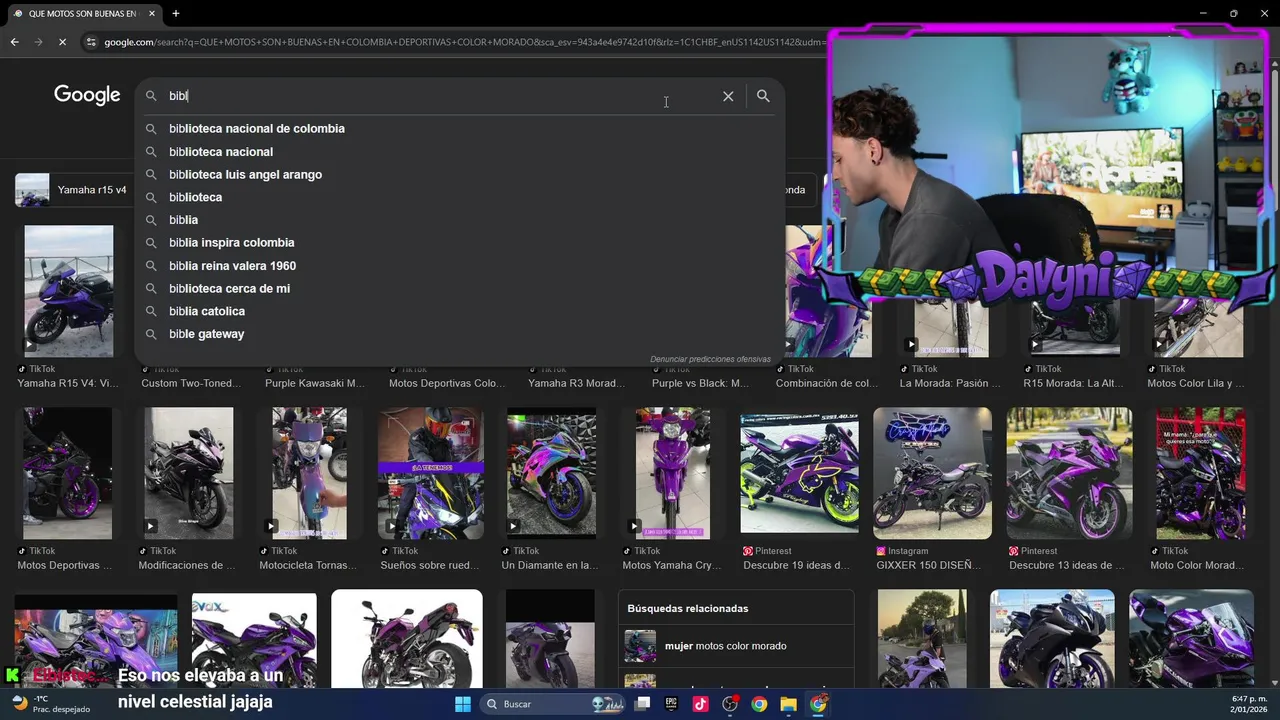Screen dimensions: 1280x720
Task: Open related search mujer motos color morado
Action: (736, 646)
